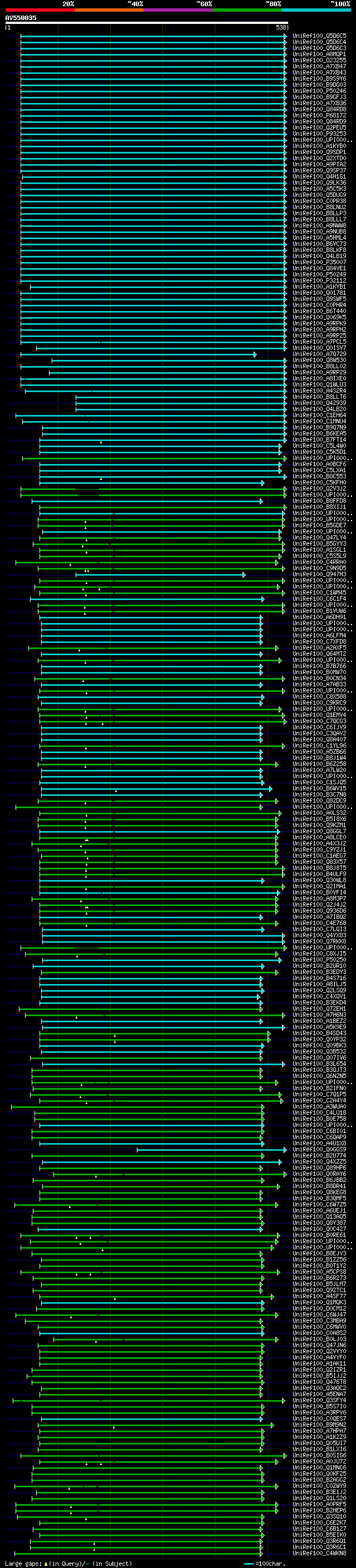
Task: Select hit label UniRef100_Q30WL8
Action: pyautogui.click(x=319, y=880)
